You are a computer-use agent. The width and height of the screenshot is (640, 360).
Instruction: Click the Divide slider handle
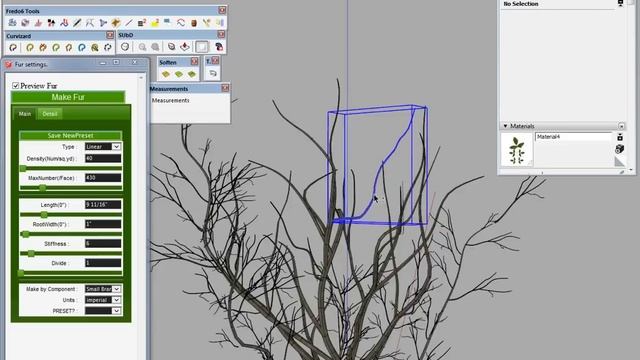click(21, 273)
